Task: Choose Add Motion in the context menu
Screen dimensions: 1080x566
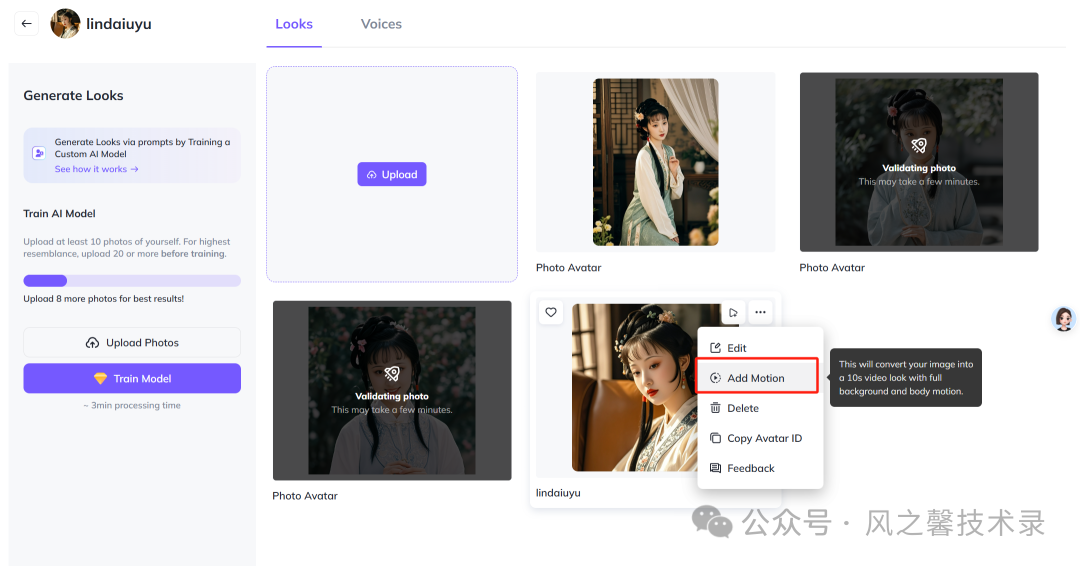Action: pyautogui.click(x=756, y=378)
